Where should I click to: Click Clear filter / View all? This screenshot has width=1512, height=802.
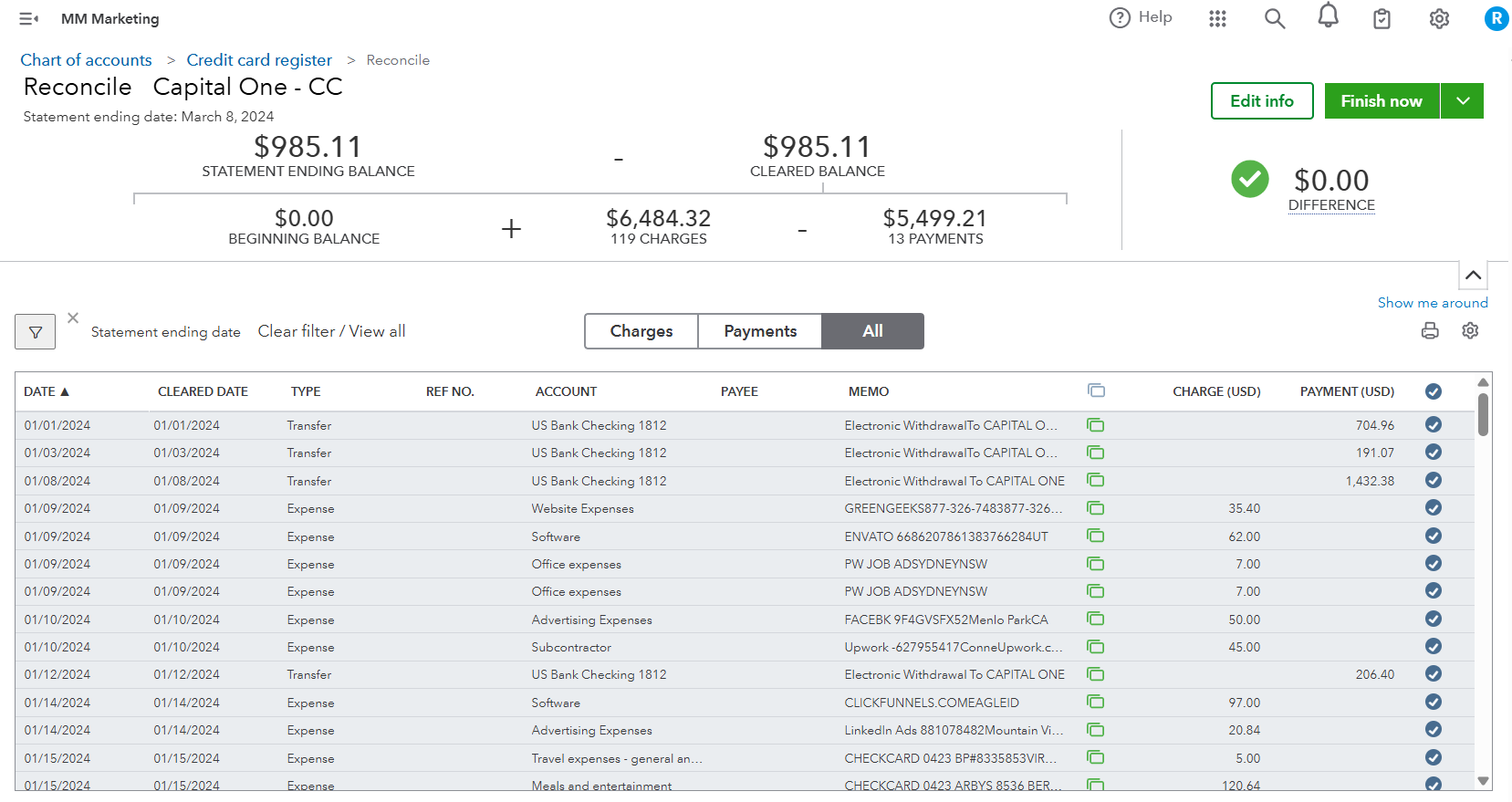click(331, 331)
